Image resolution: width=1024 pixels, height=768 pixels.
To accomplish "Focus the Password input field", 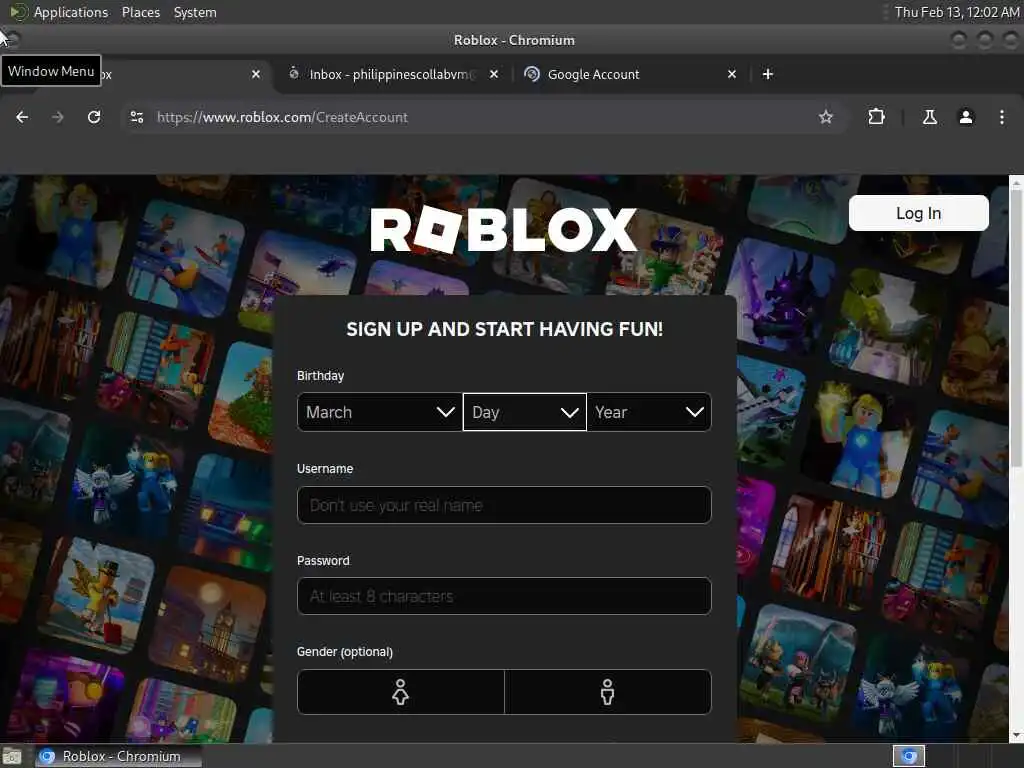I will click(504, 596).
